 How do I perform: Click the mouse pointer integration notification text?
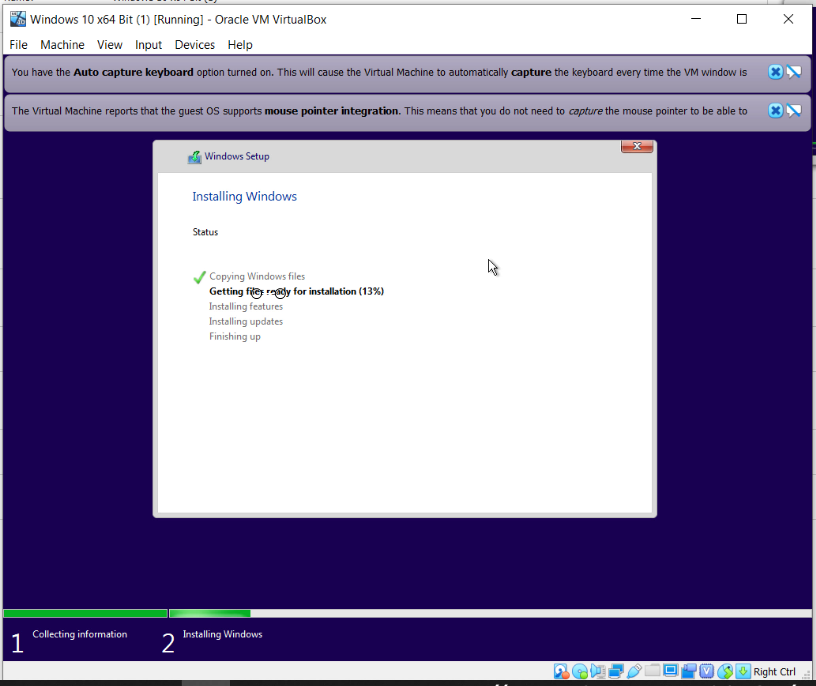[x=379, y=111]
